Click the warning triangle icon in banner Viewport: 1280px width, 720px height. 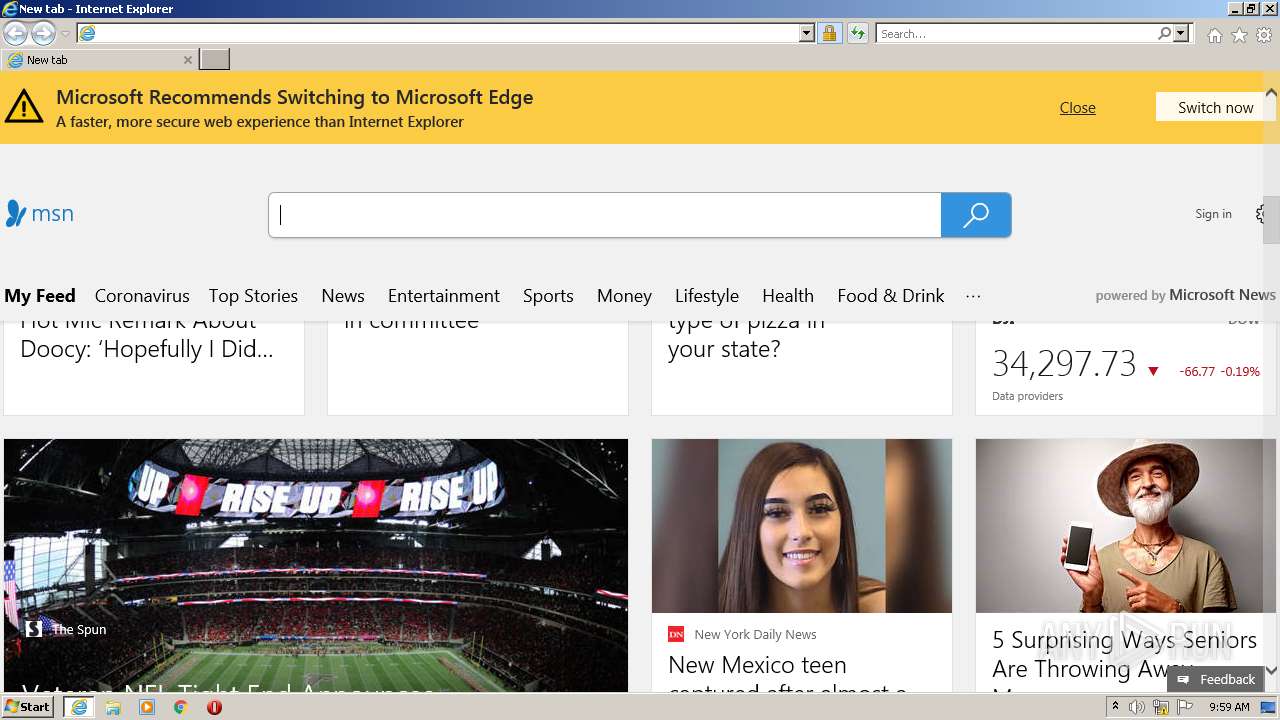coord(24,106)
